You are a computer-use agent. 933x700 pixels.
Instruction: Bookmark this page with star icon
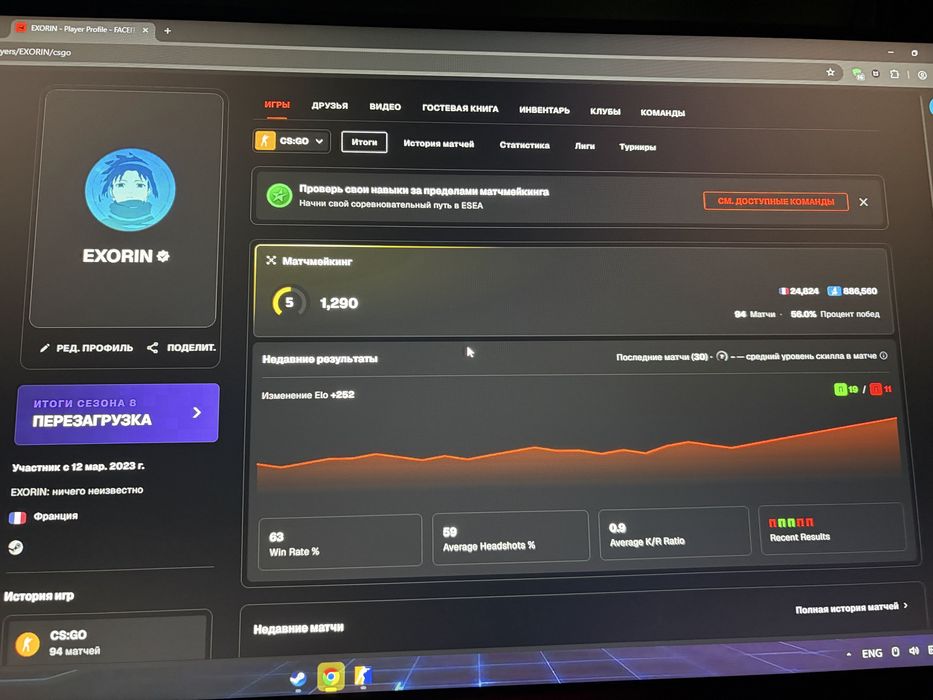coord(831,72)
